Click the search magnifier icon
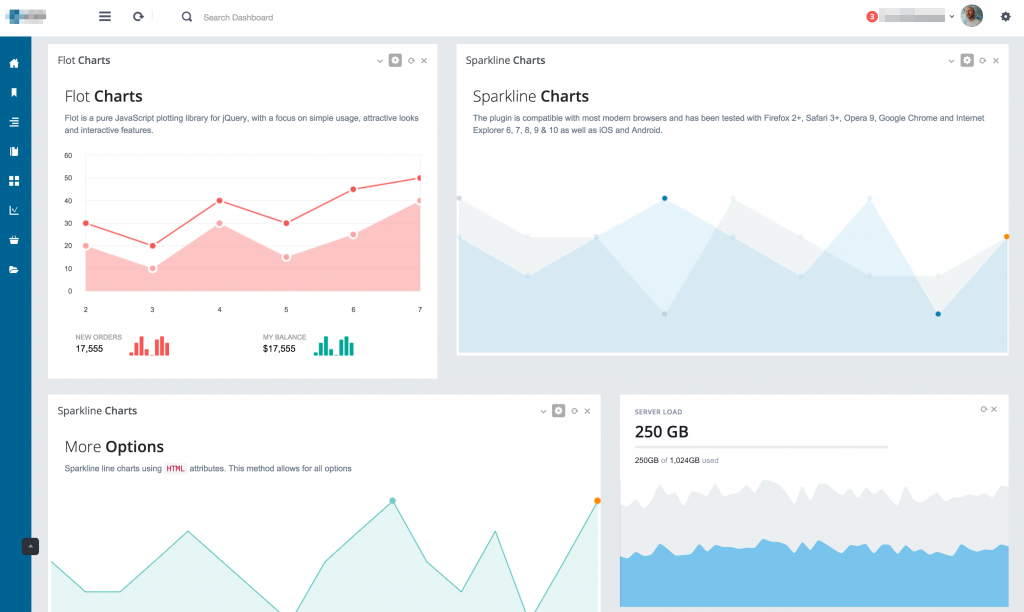This screenshot has width=1024, height=612. coord(187,17)
